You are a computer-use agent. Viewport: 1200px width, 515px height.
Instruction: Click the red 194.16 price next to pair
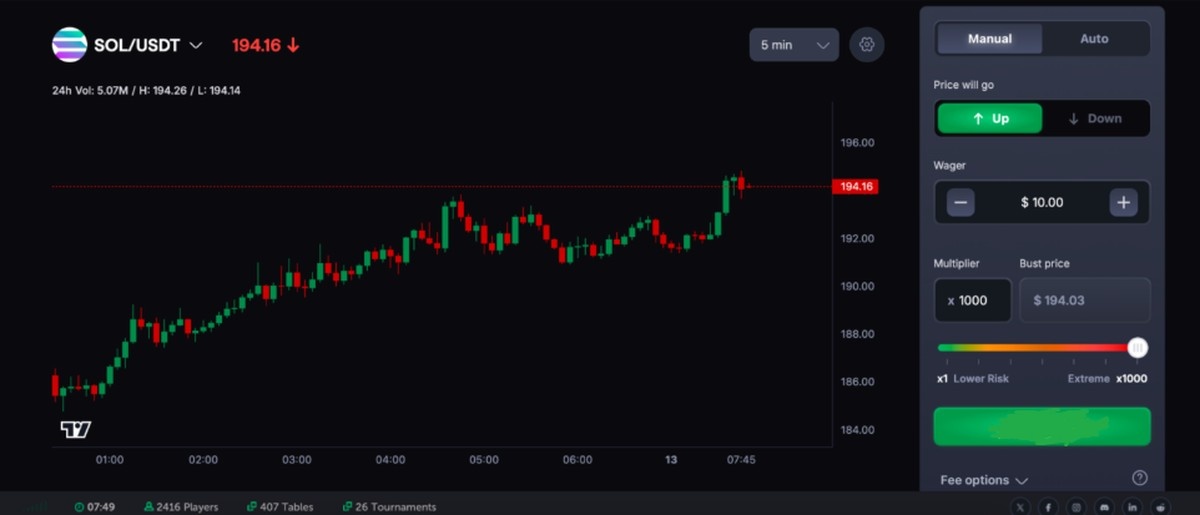point(257,46)
